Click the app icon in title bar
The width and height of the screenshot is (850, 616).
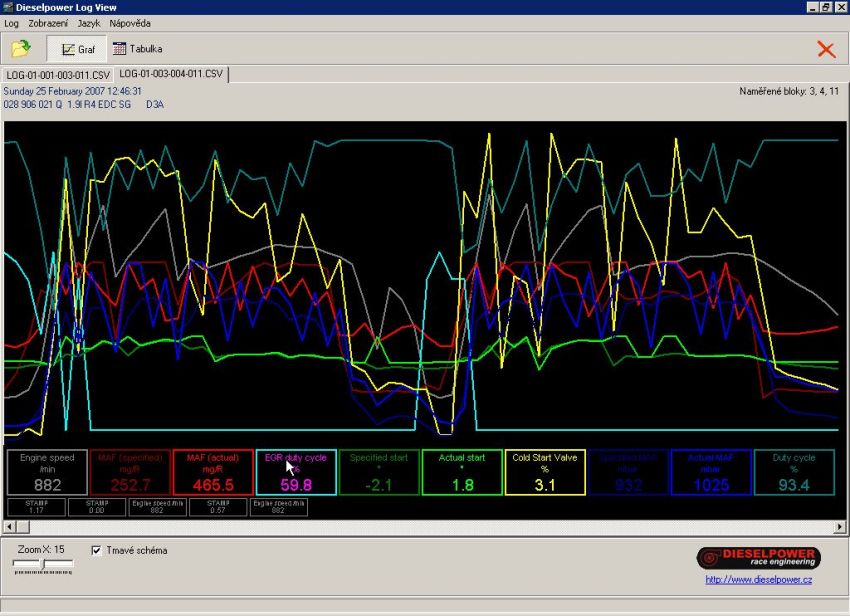pyautogui.click(x=8, y=7)
